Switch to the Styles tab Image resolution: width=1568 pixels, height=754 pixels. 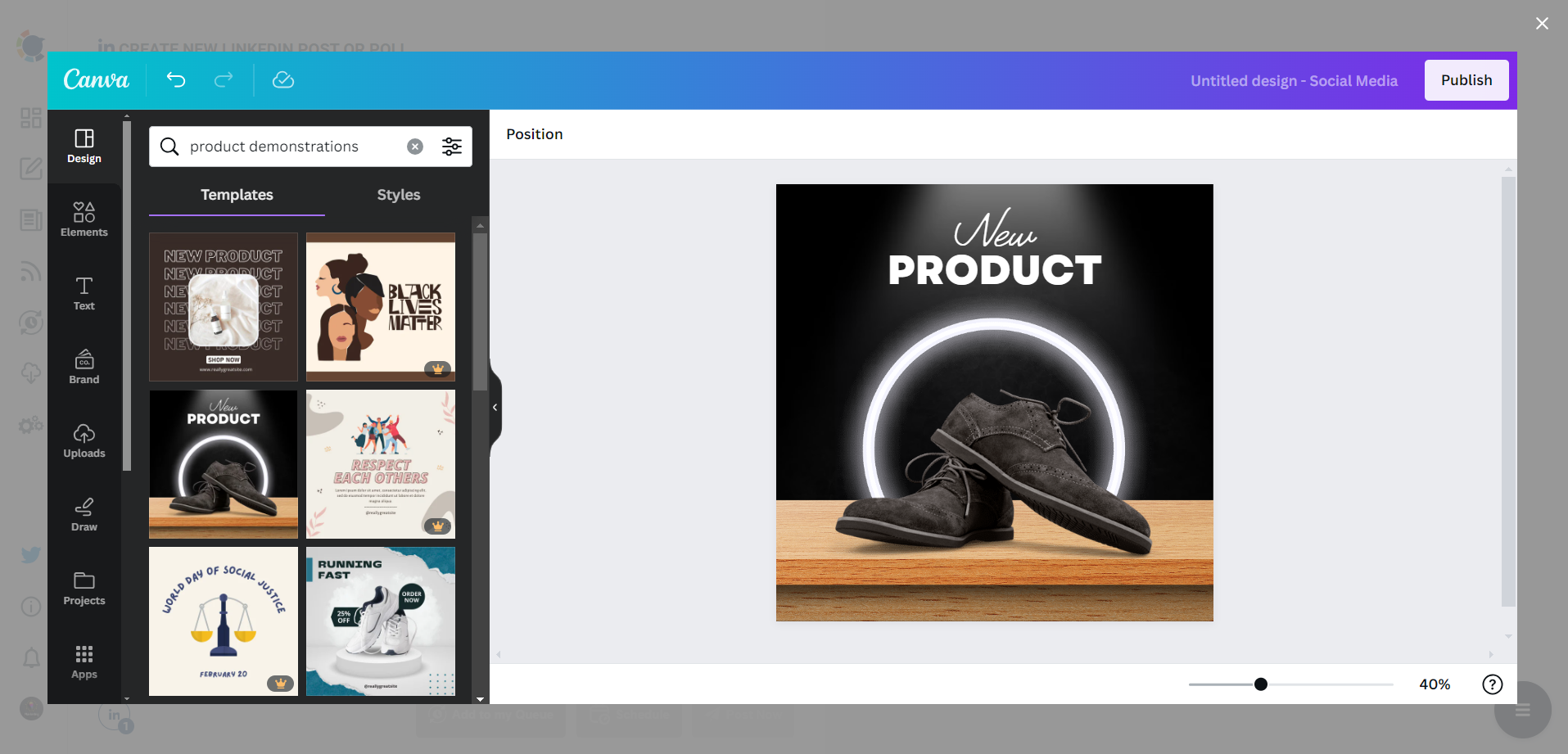[x=398, y=195]
